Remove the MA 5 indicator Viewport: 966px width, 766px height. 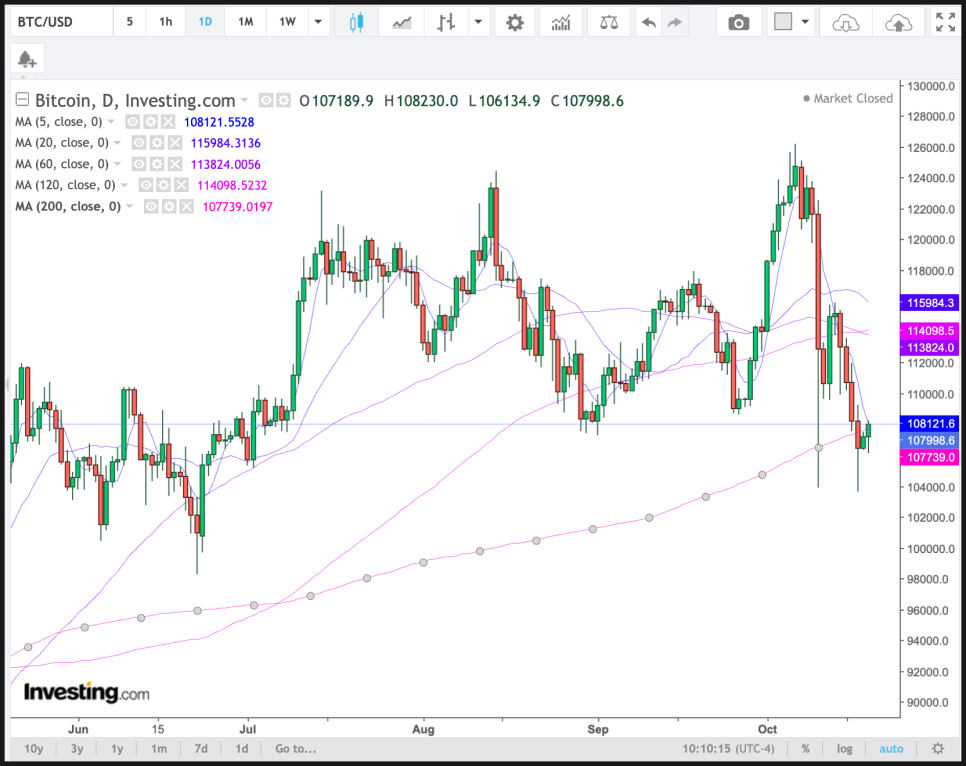[168, 122]
